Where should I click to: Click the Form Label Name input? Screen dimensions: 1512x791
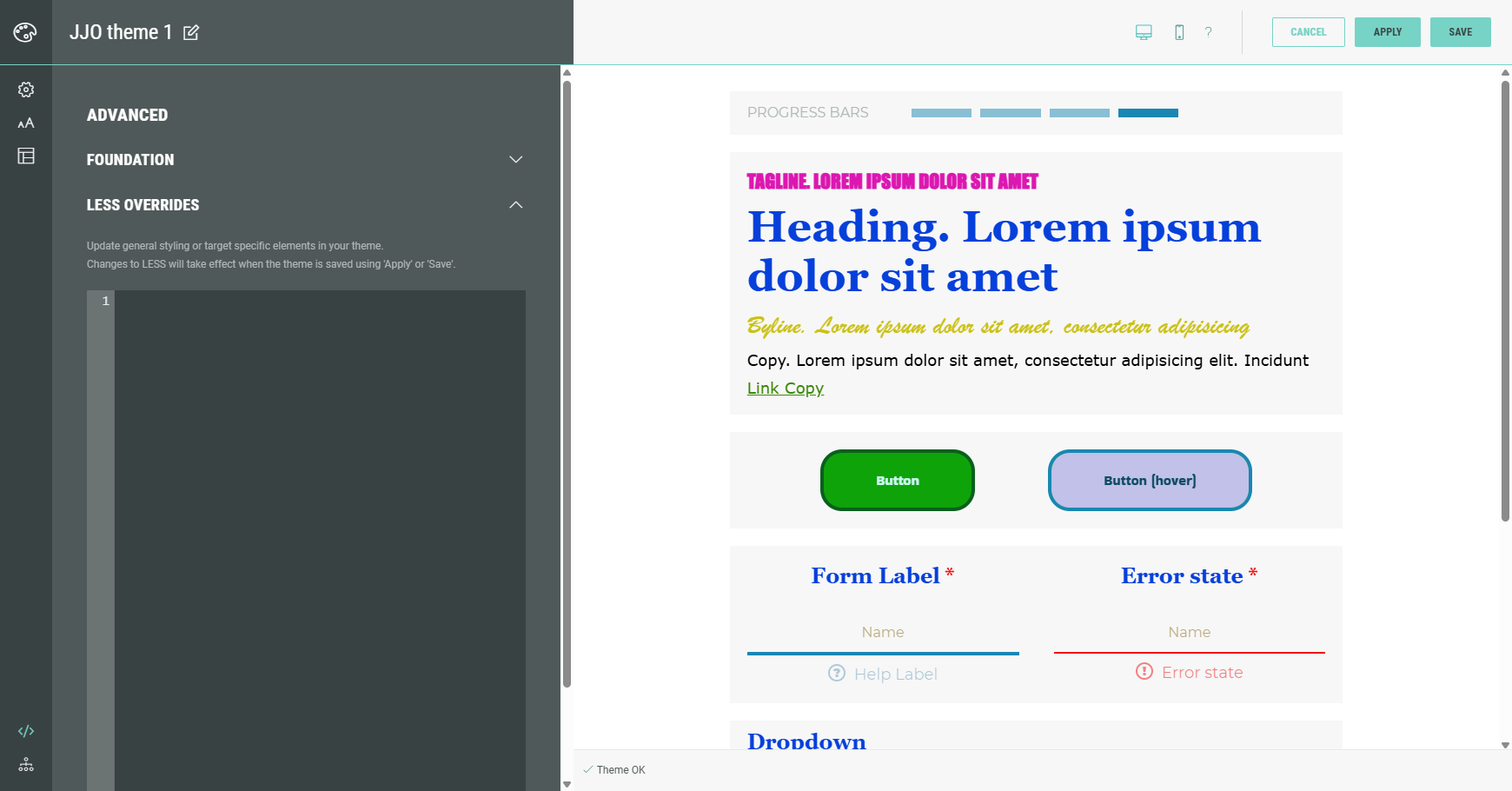click(883, 633)
